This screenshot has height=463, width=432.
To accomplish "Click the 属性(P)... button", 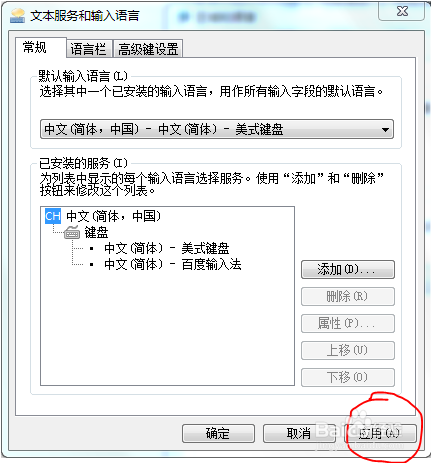I will [x=348, y=323].
